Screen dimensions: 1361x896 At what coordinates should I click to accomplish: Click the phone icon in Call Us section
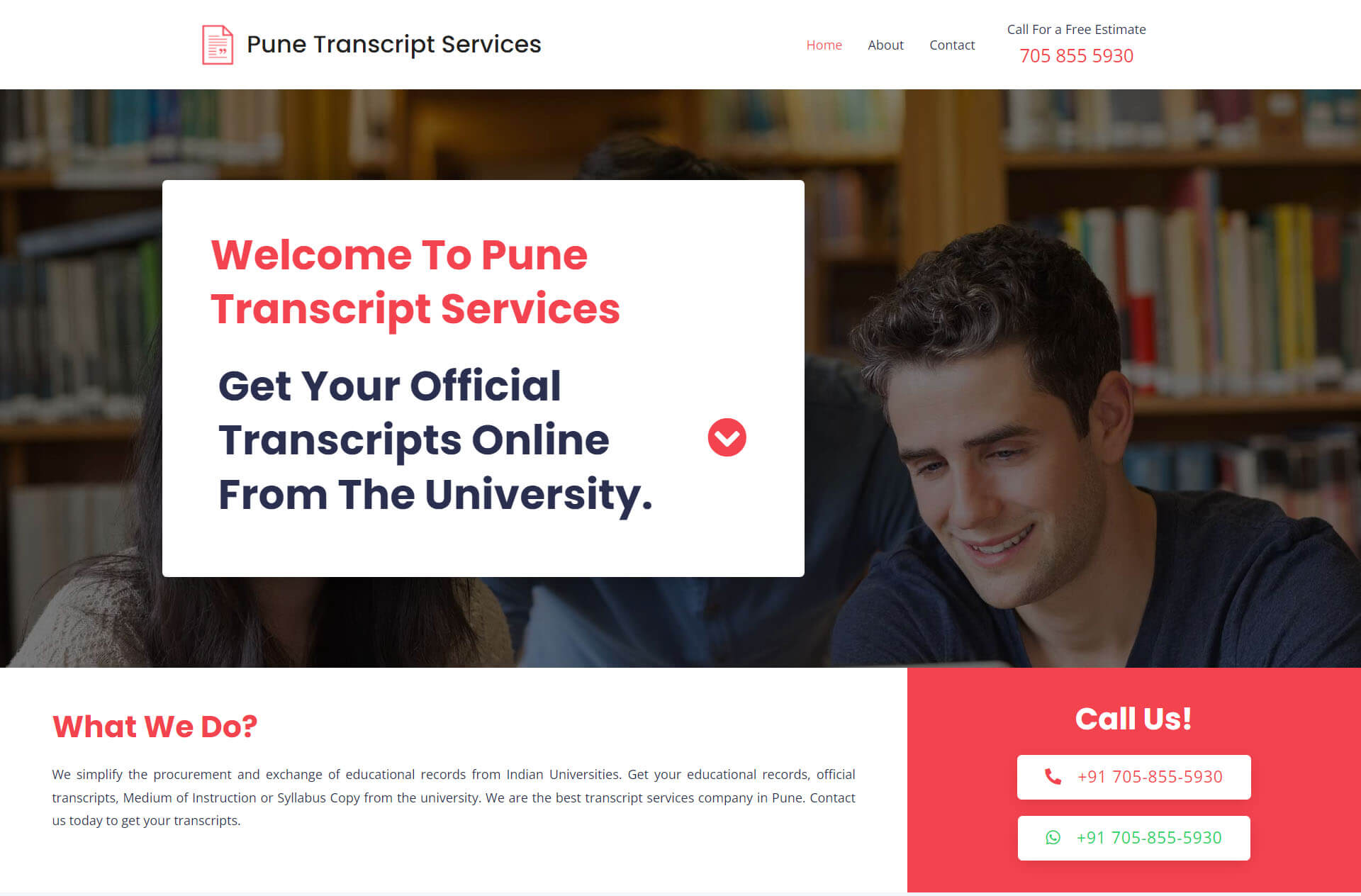[x=1051, y=777]
